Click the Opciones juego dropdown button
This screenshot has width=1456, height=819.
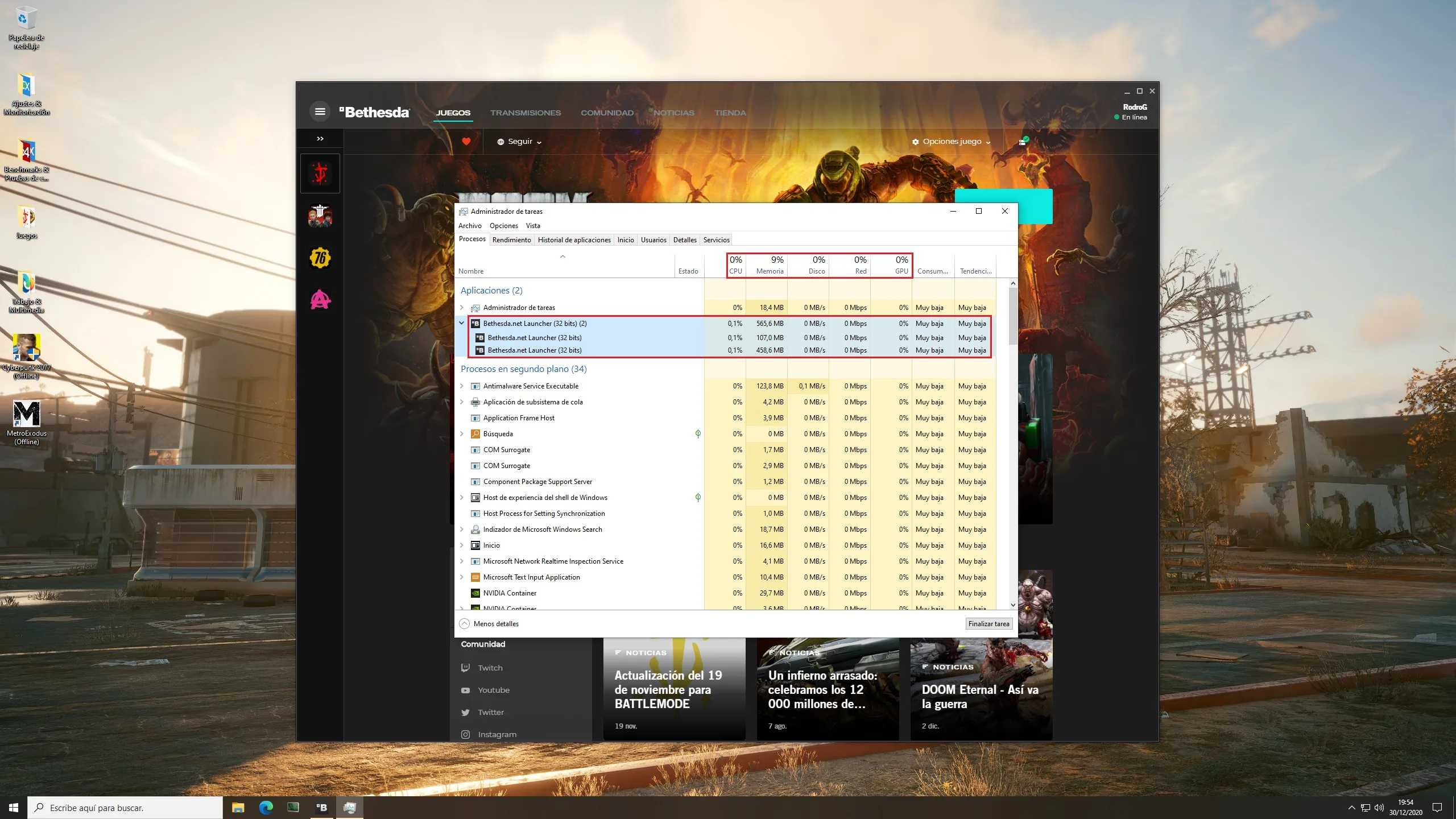pyautogui.click(x=950, y=141)
